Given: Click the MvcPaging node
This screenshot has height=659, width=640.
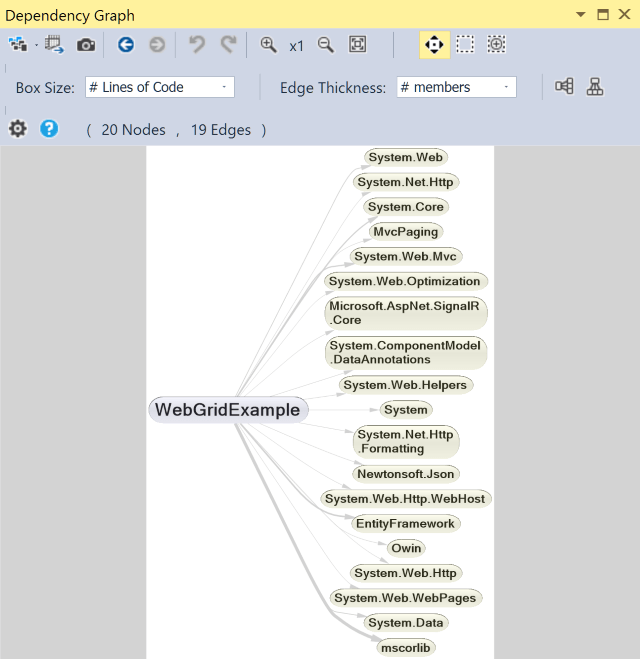Looking at the screenshot, I should [x=406, y=232].
